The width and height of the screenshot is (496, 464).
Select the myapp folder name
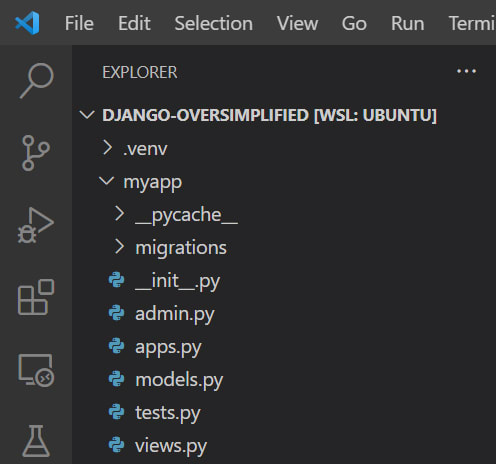153,183
